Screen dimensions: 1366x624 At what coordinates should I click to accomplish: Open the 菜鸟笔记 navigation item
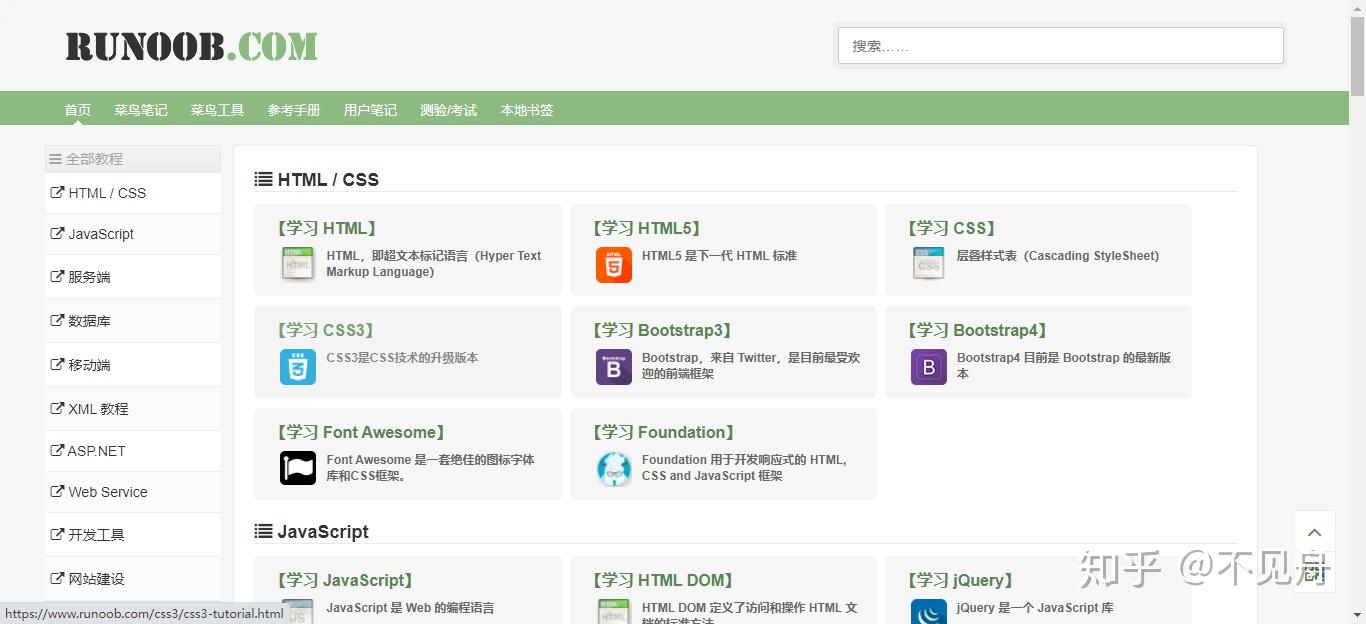tap(141, 110)
